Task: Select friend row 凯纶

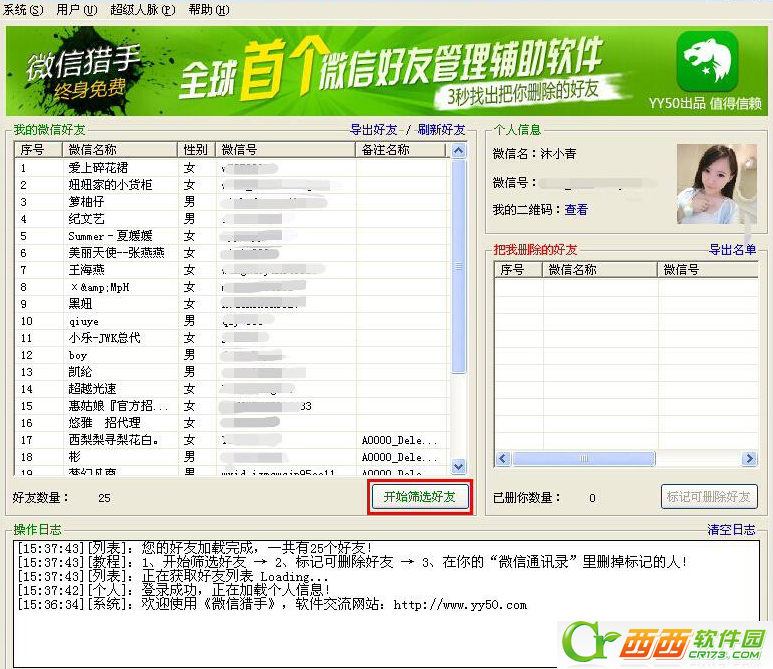Action: [x=232, y=372]
